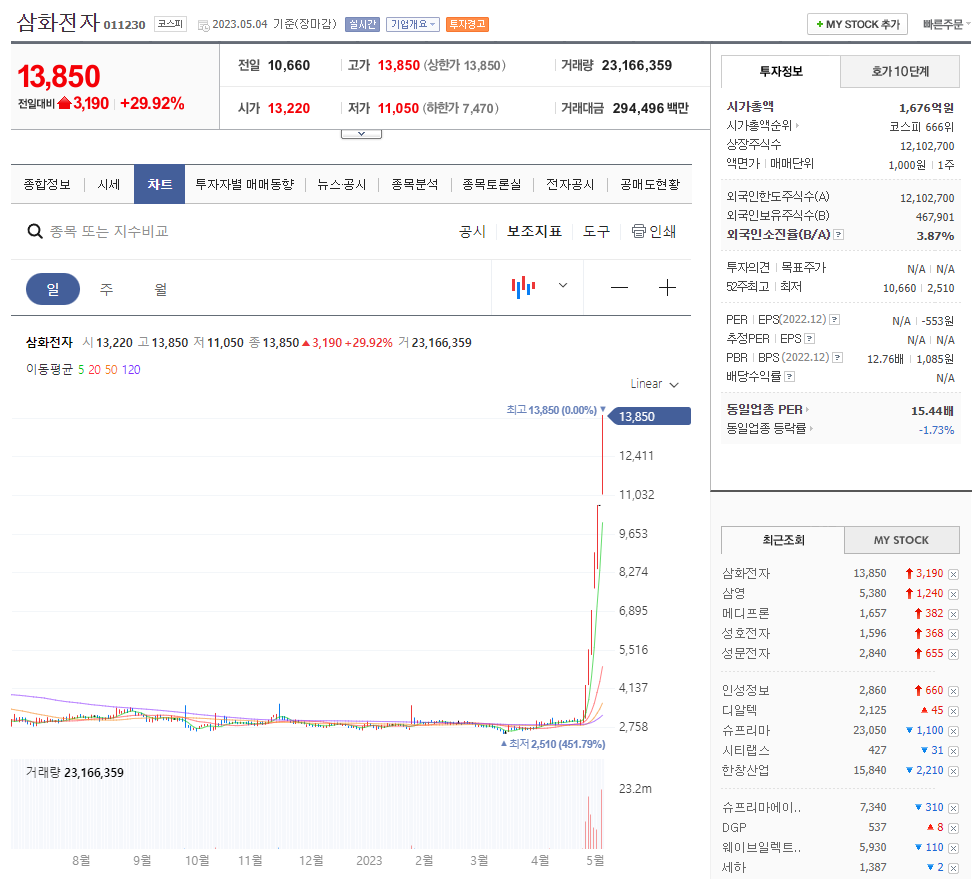
Task: Toggle 120-day moving average line
Action: pyautogui.click(x=131, y=369)
